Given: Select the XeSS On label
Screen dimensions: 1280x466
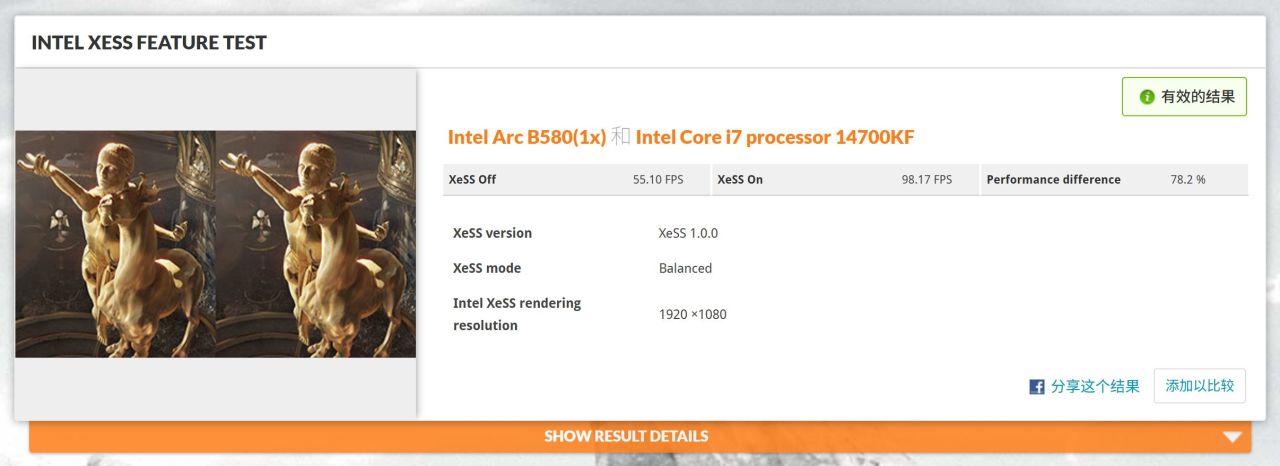Looking at the screenshot, I should click(x=740, y=180).
